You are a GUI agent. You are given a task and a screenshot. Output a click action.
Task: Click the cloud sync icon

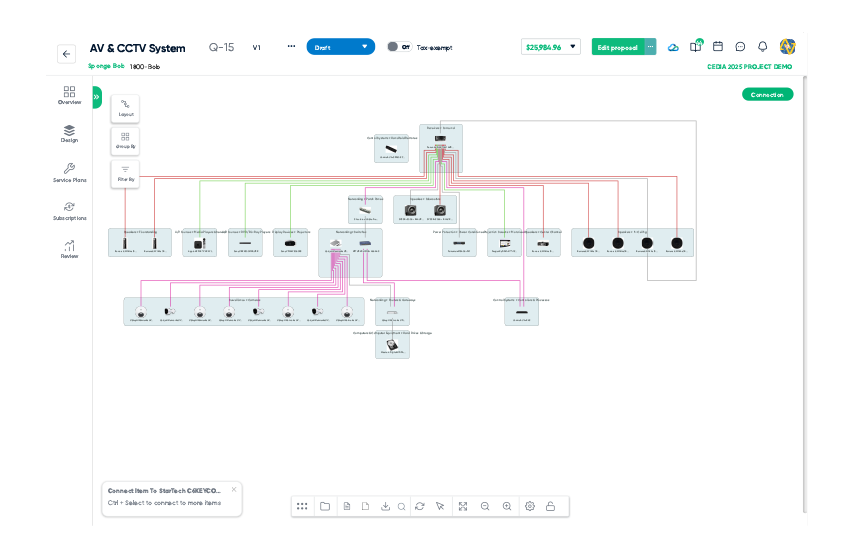click(673, 47)
